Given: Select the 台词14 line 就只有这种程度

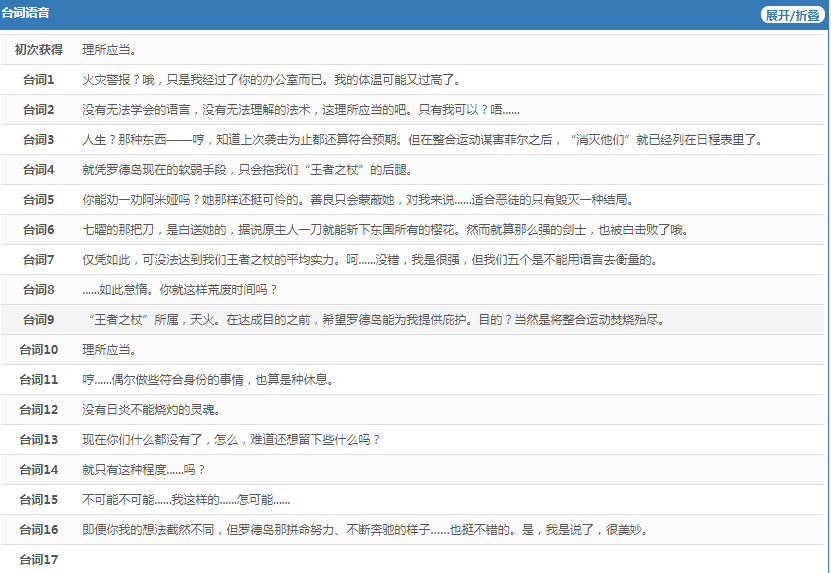Looking at the screenshot, I should click(143, 470).
